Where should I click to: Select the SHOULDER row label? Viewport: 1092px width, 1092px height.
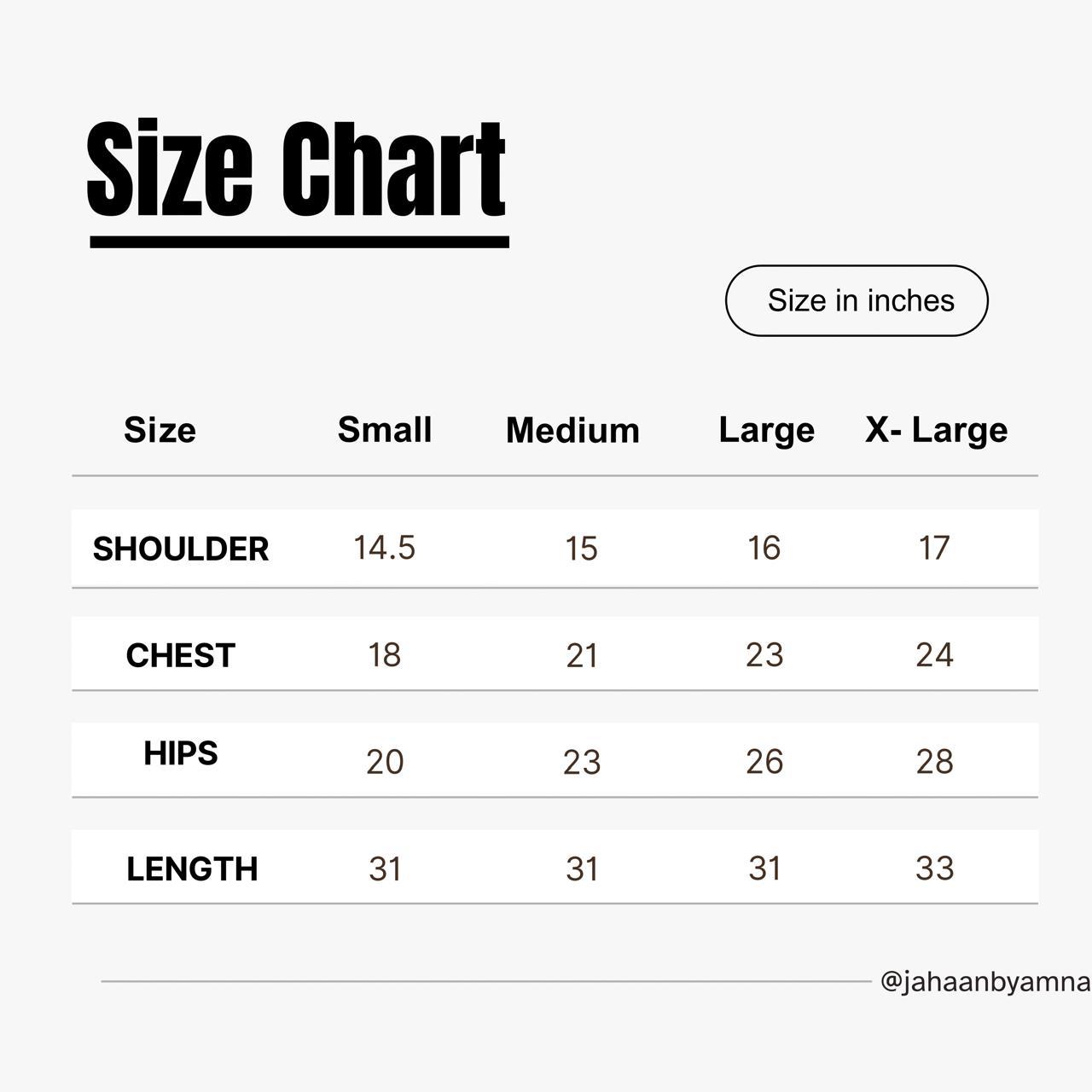click(x=181, y=549)
